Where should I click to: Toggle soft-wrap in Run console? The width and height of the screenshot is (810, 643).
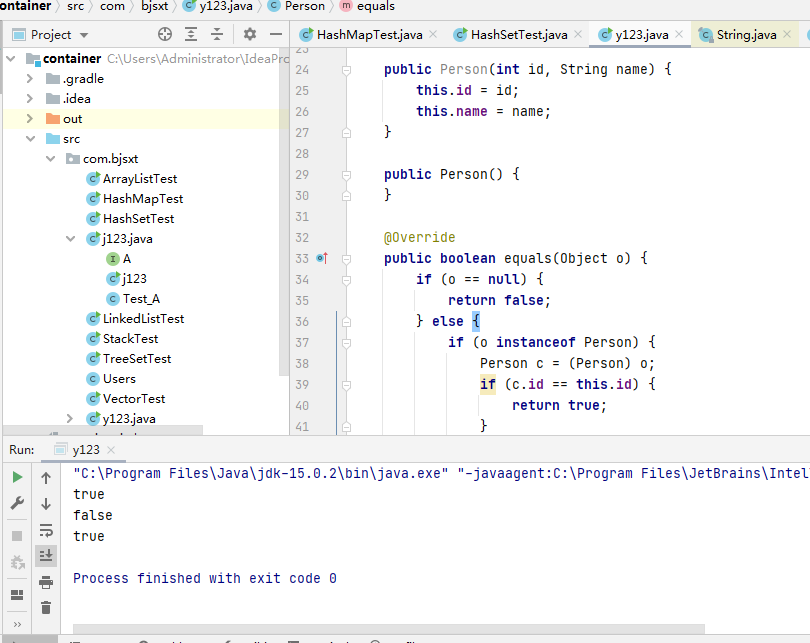[x=46, y=530]
